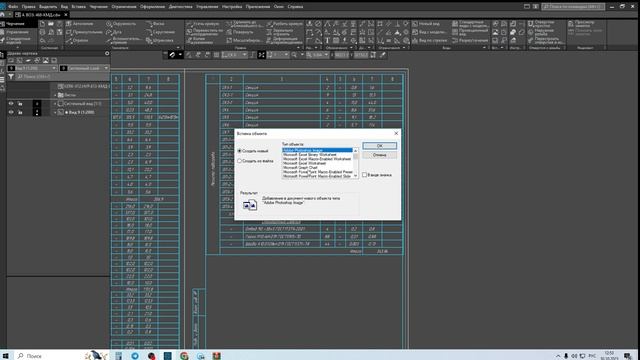Open the Справка menu
The image size is (640, 360).
[295, 7]
